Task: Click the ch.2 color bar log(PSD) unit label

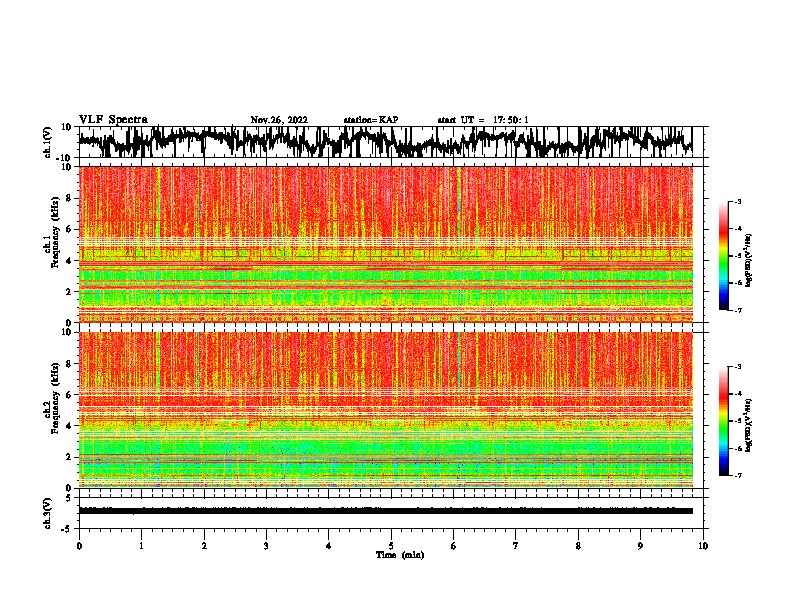Action: [x=749, y=426]
